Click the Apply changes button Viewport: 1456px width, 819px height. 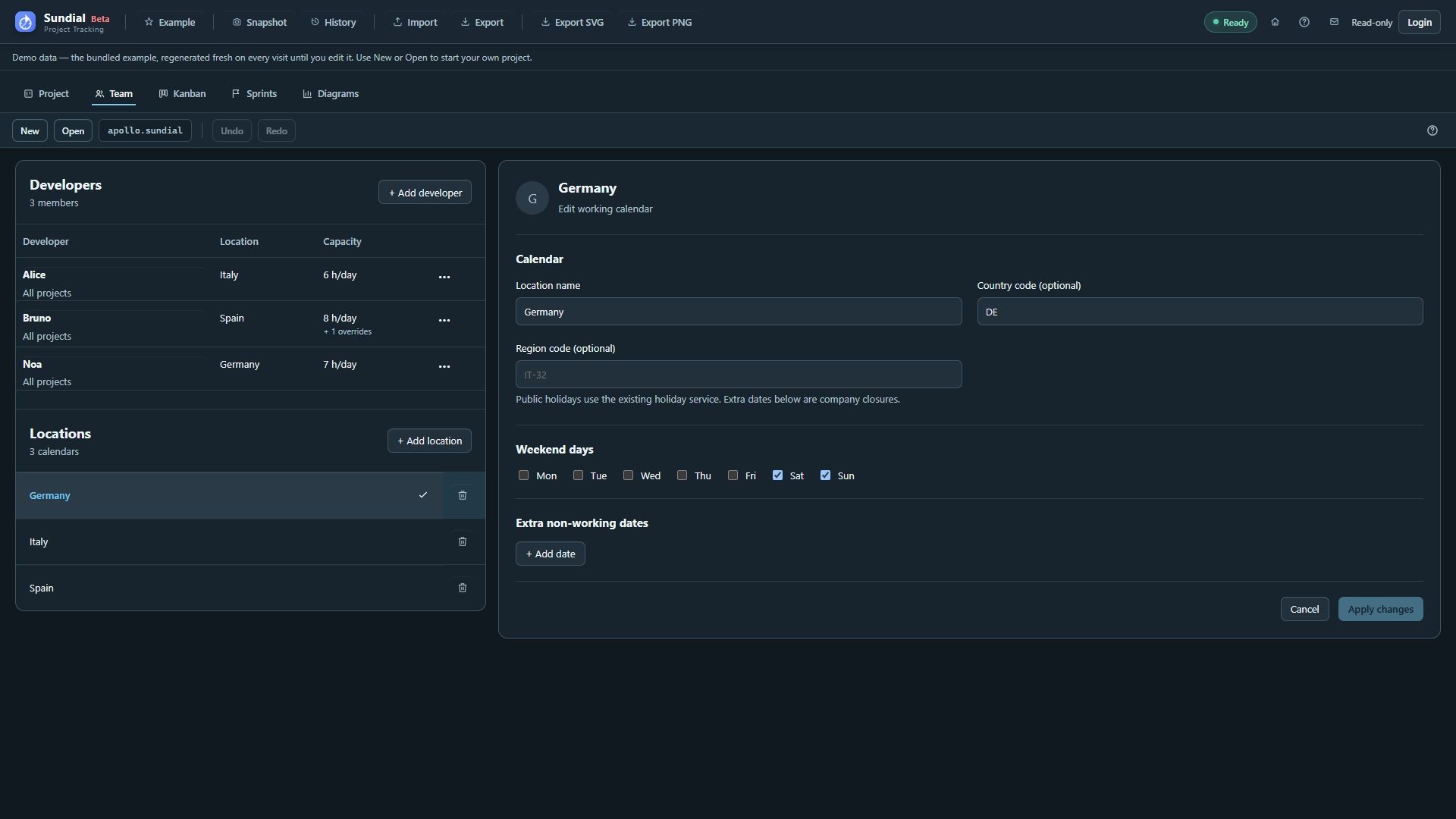[x=1380, y=609]
